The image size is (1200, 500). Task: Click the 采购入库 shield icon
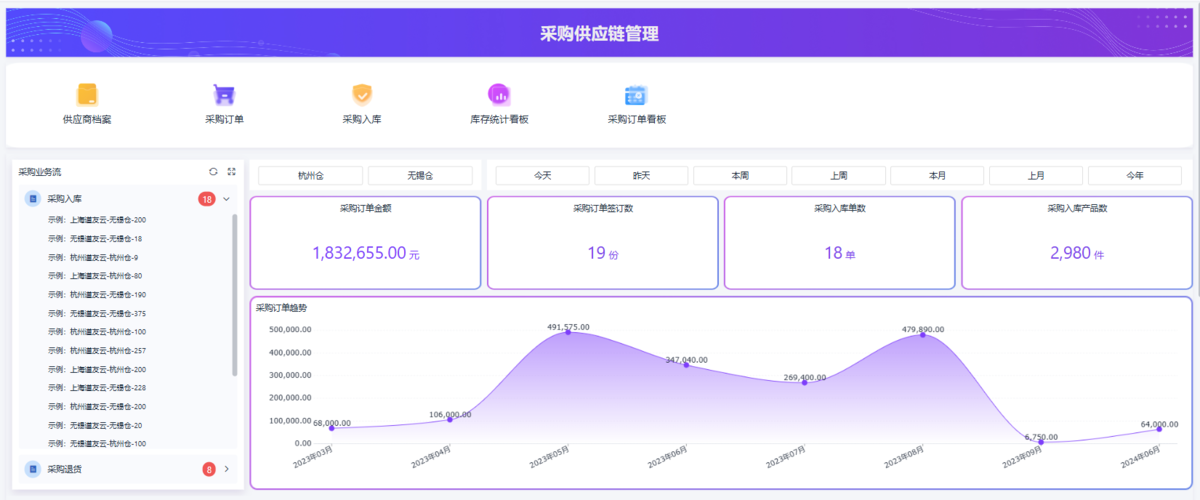point(362,94)
